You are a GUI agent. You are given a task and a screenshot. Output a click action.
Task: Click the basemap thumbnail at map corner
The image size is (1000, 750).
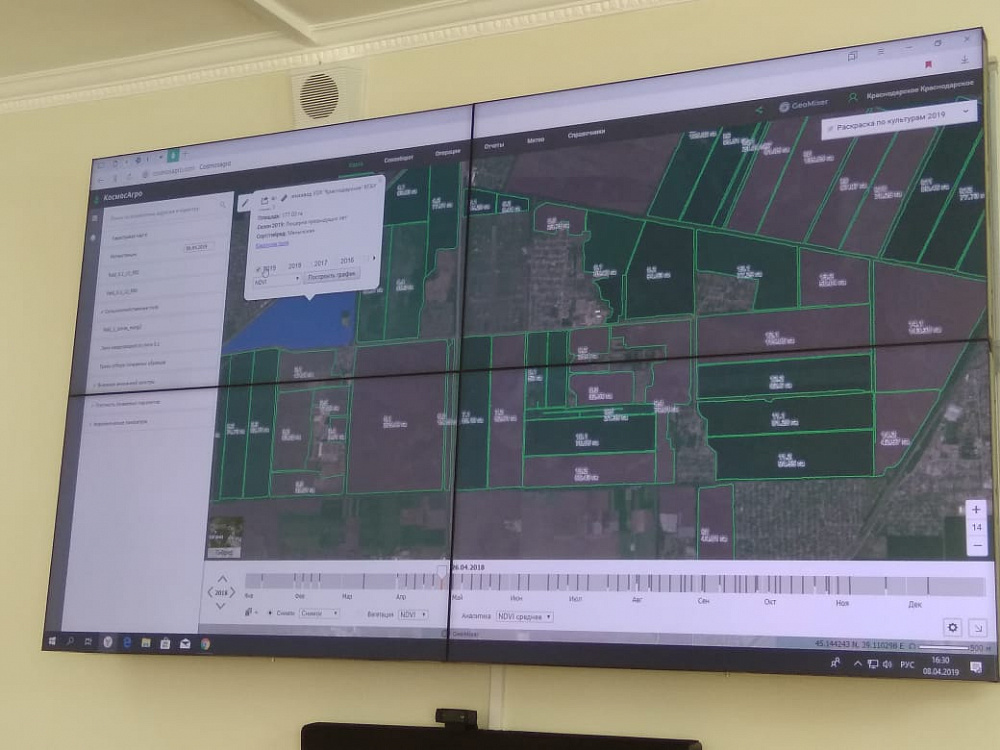(x=226, y=538)
